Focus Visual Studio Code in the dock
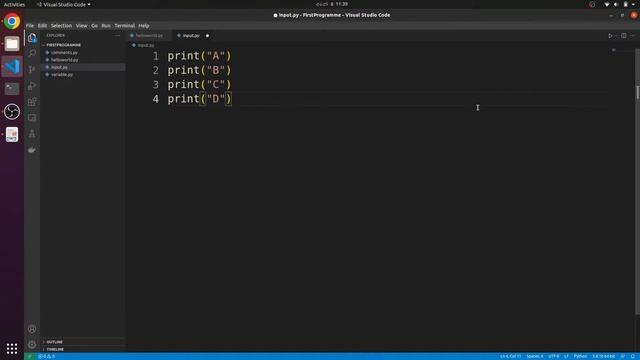 pos(12,66)
